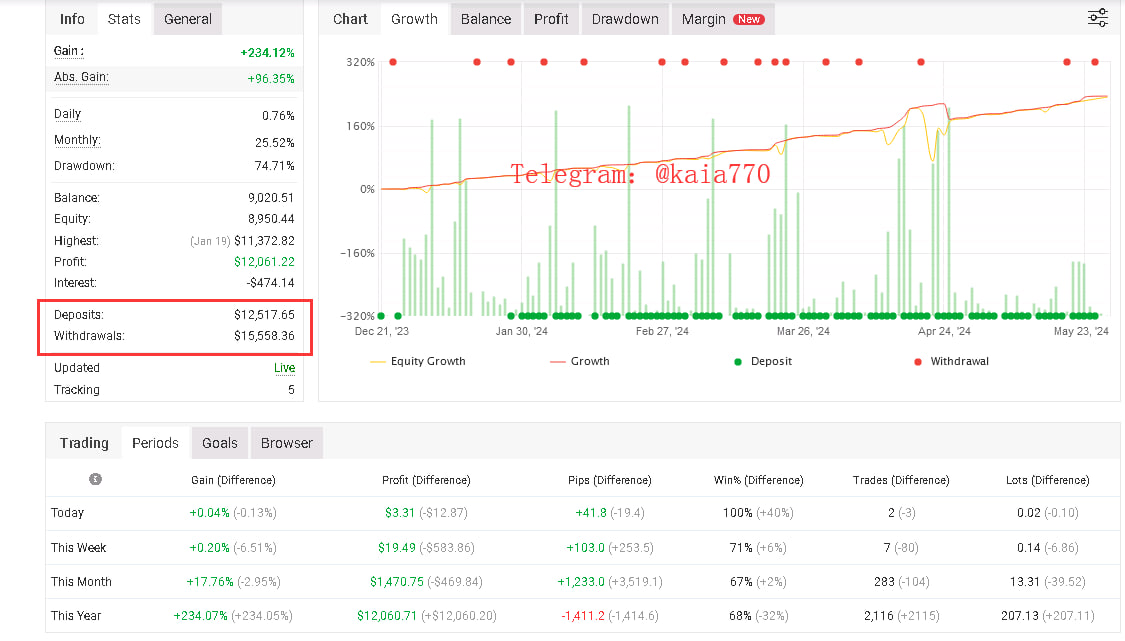Select the Today row label

(67, 513)
